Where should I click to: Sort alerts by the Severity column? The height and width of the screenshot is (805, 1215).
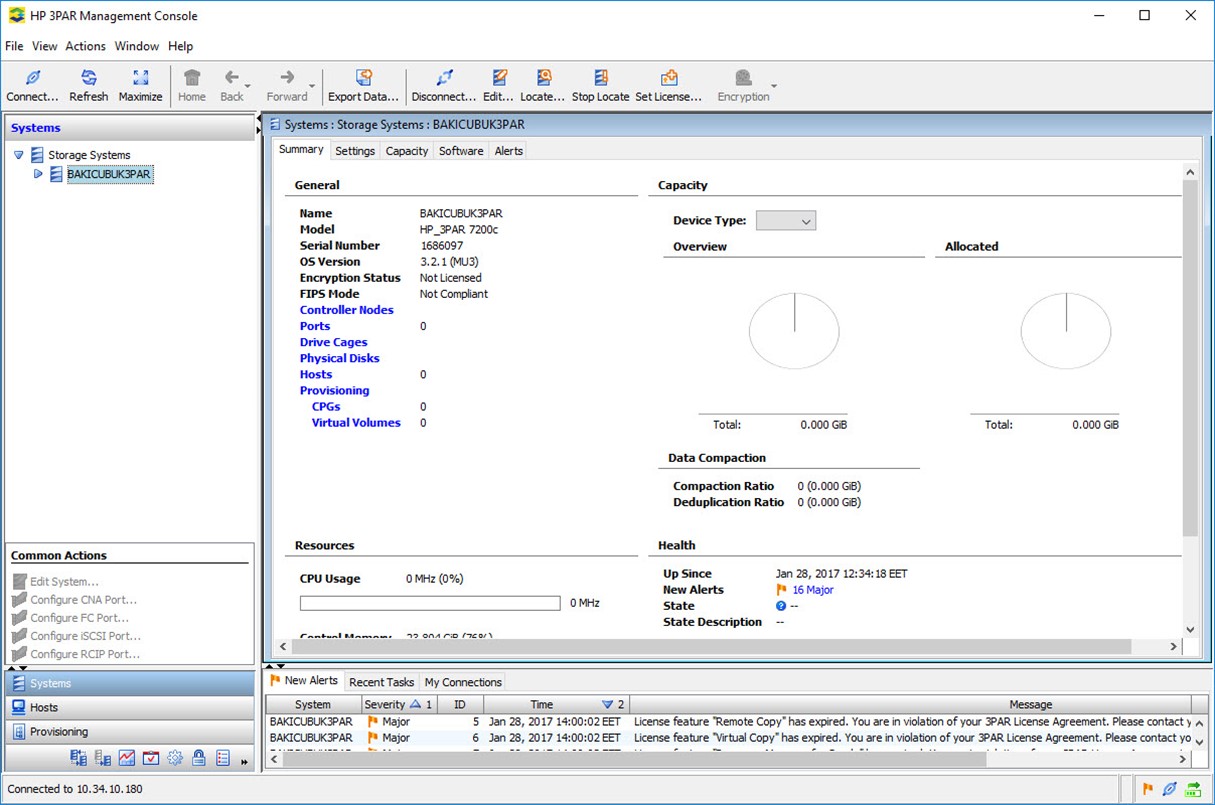(400, 705)
